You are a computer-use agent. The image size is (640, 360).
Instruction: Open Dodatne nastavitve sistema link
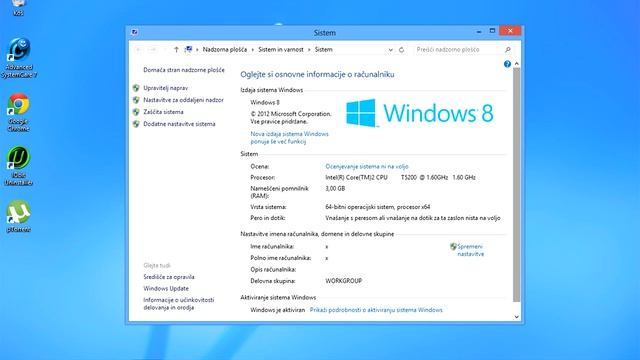pos(179,124)
